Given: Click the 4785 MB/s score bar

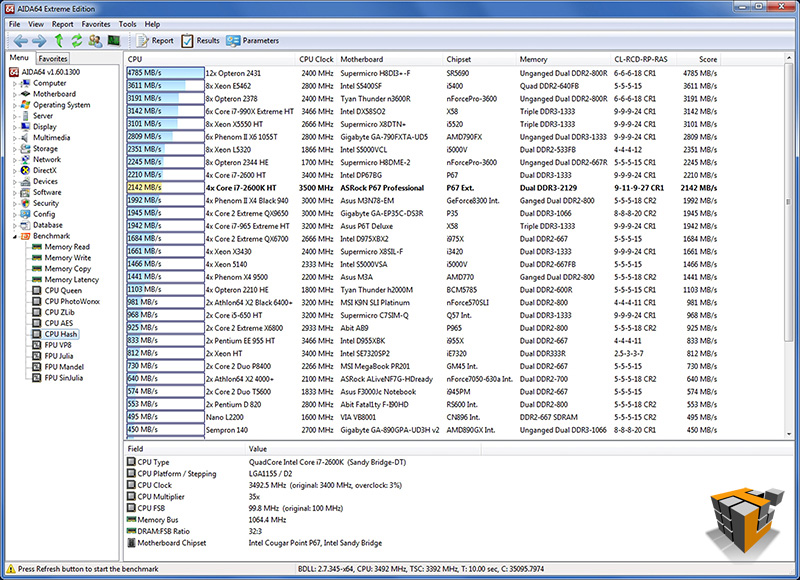Looking at the screenshot, I should click(x=165, y=73).
